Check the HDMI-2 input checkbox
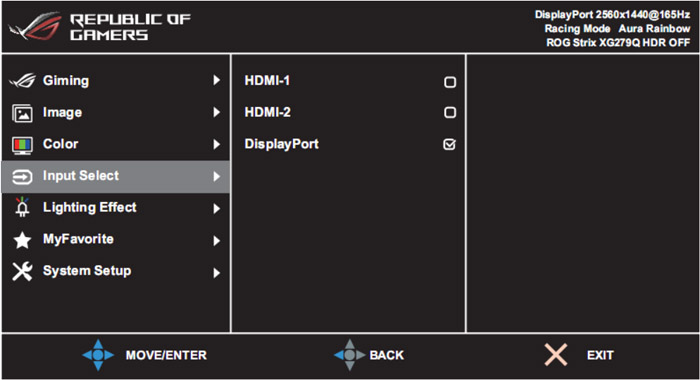 coord(450,113)
